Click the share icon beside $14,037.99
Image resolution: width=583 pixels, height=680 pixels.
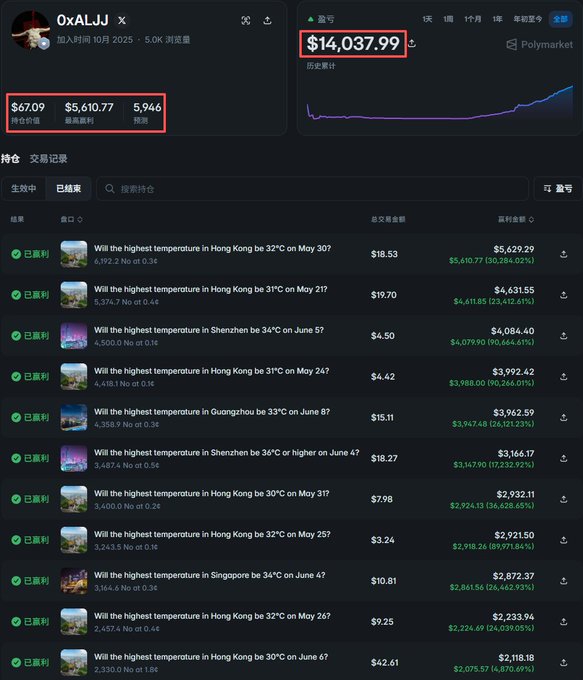pyautogui.click(x=412, y=43)
